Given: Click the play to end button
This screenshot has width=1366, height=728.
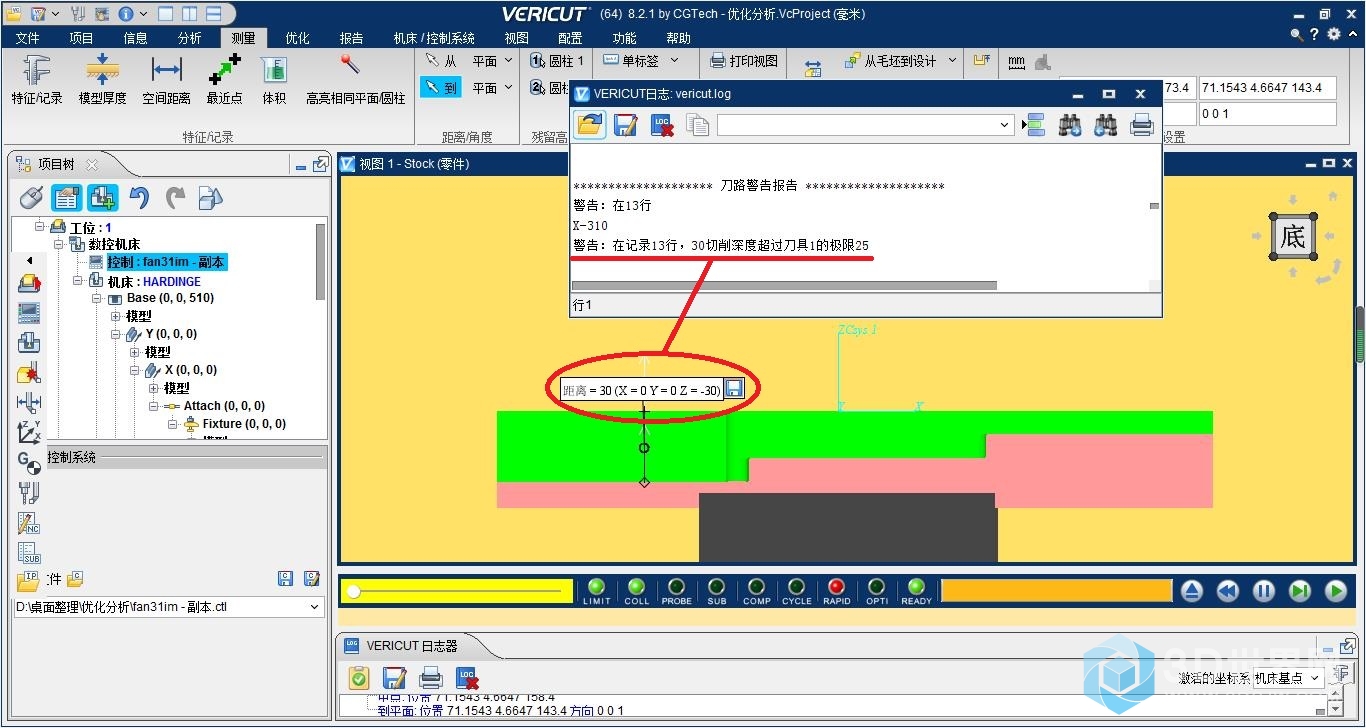Looking at the screenshot, I should tap(1335, 591).
